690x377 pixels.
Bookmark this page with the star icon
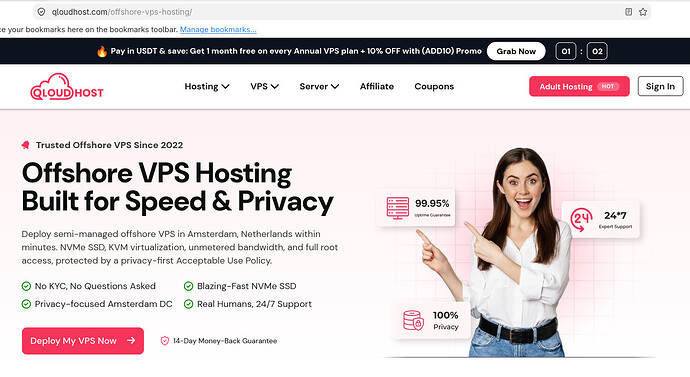pos(643,12)
